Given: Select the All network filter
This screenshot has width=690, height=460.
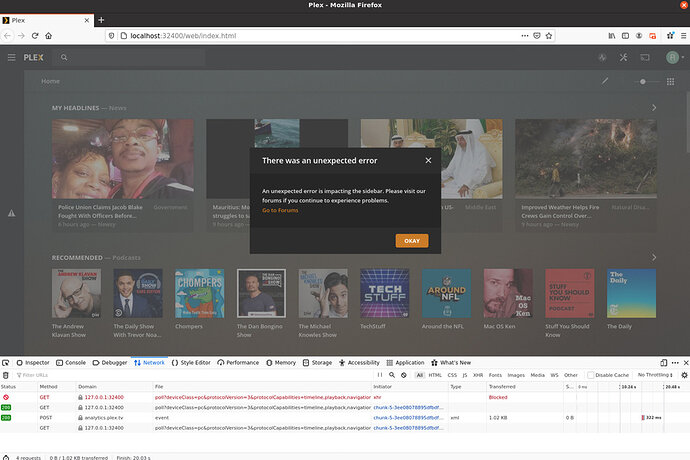Looking at the screenshot, I should click(x=420, y=375).
